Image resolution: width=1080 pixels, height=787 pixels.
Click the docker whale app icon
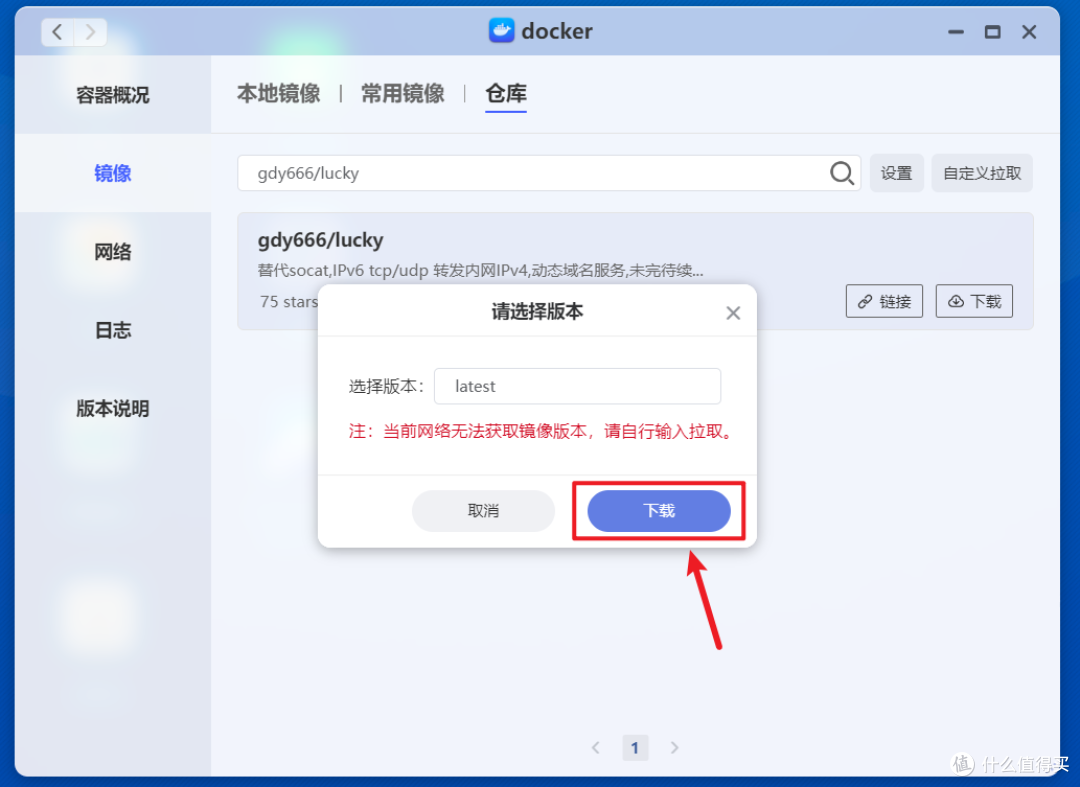pyautogui.click(x=501, y=30)
